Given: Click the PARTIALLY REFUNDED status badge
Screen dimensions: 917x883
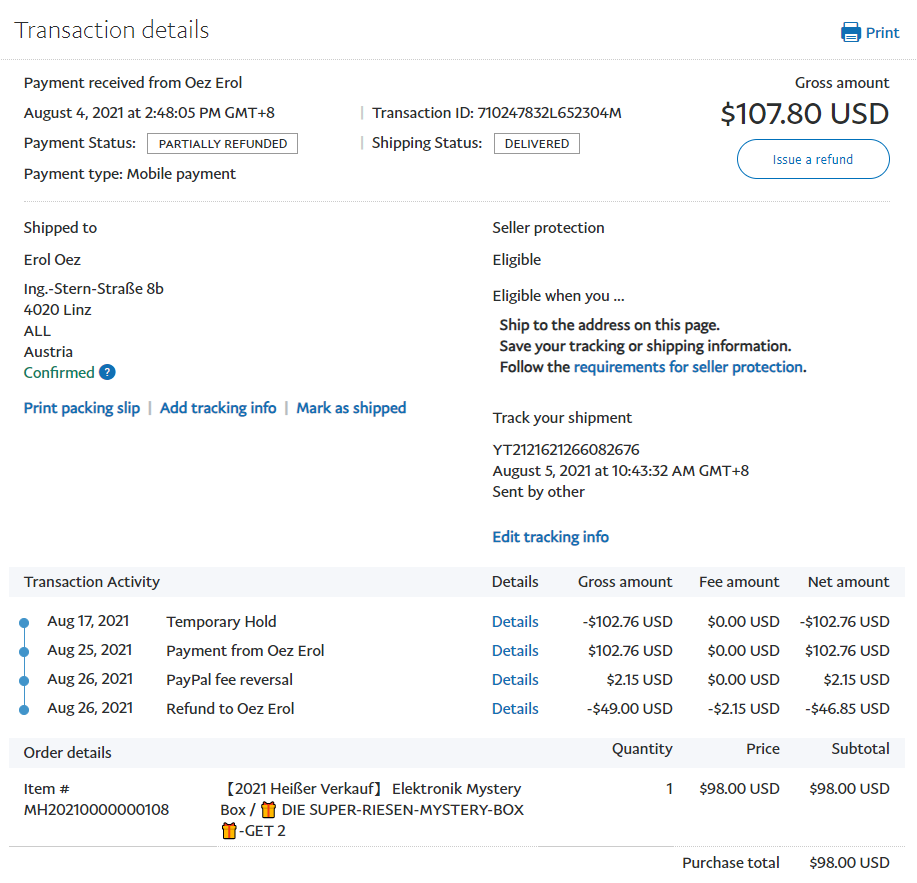Looking at the screenshot, I should 222,144.
